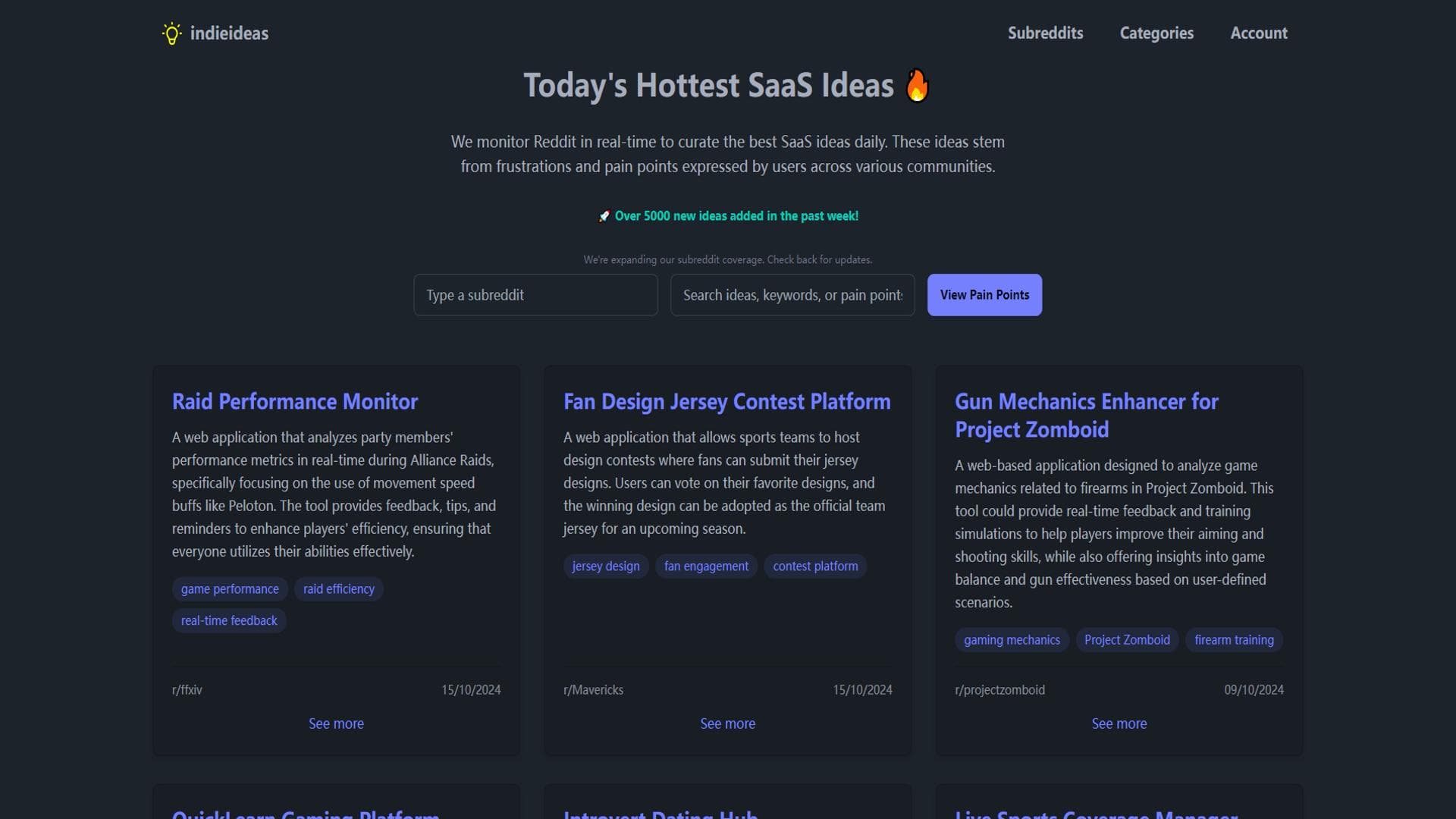Select the 'raid efficiency' tag
The image size is (1456, 819).
click(338, 589)
